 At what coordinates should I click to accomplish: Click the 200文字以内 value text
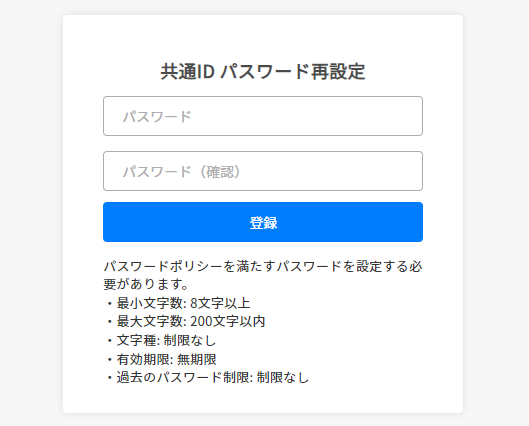227,321
